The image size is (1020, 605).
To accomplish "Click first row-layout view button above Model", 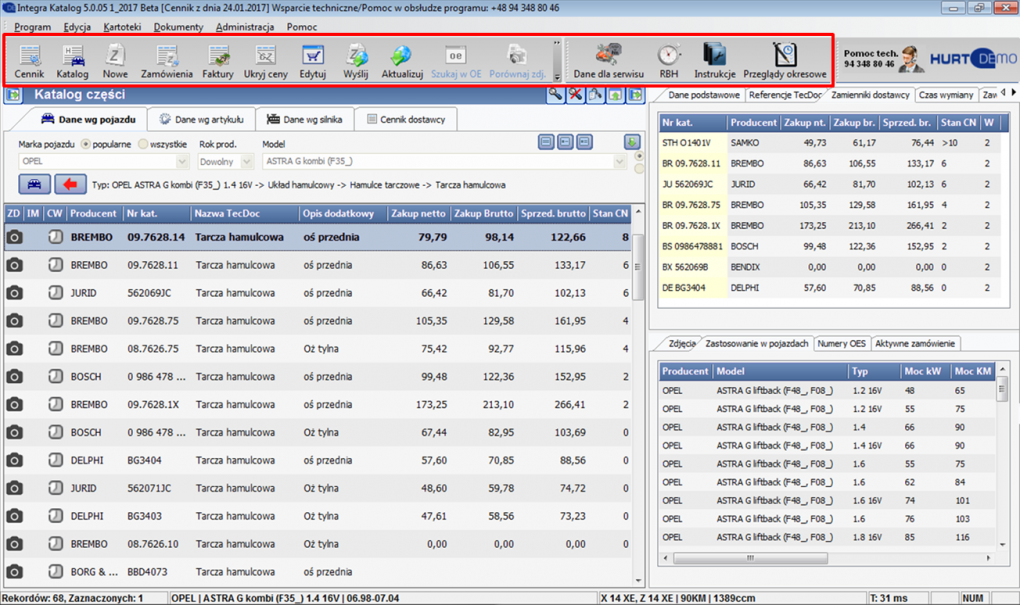I will [x=546, y=142].
